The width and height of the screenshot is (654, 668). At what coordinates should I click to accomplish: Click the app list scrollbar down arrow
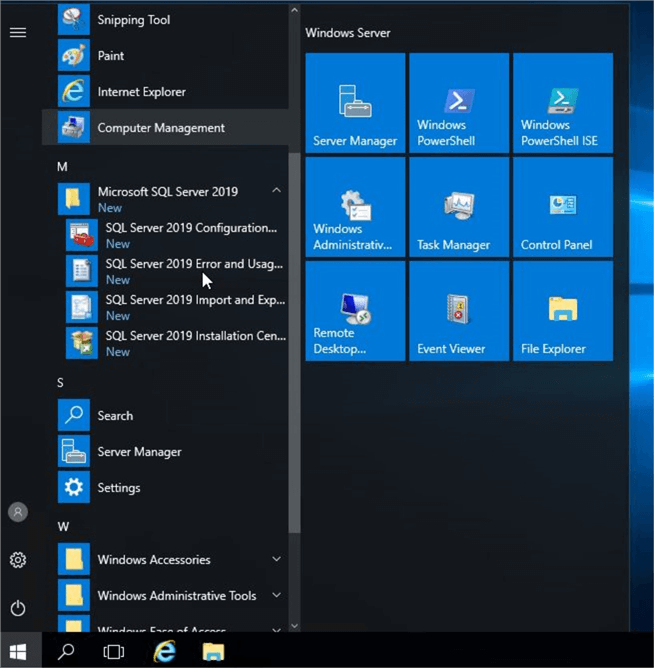pyautogui.click(x=294, y=626)
